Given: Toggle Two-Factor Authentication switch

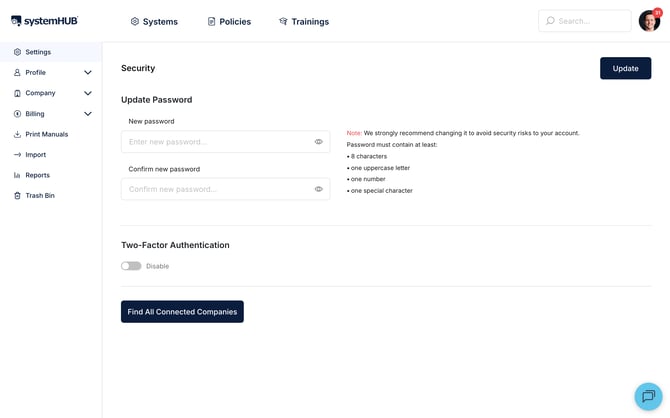Looking at the screenshot, I should point(131,266).
